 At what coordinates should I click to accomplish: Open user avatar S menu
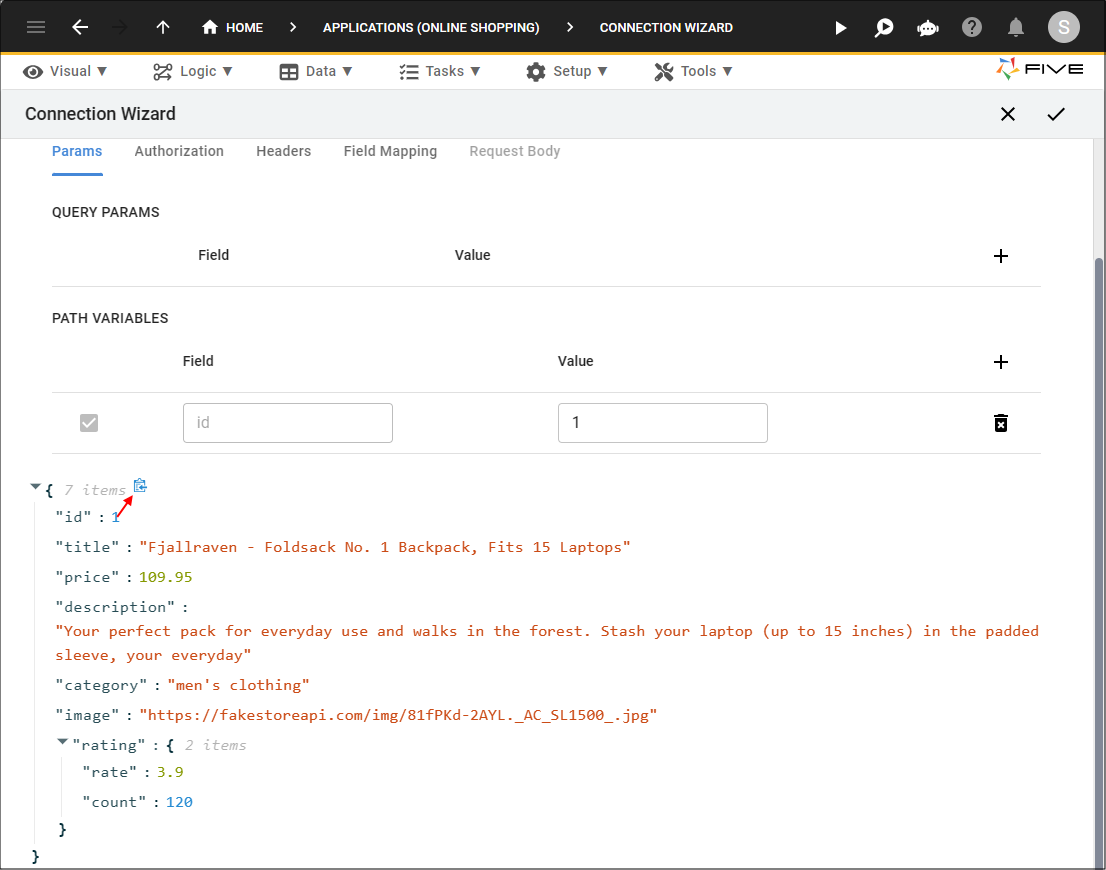coord(1064,28)
